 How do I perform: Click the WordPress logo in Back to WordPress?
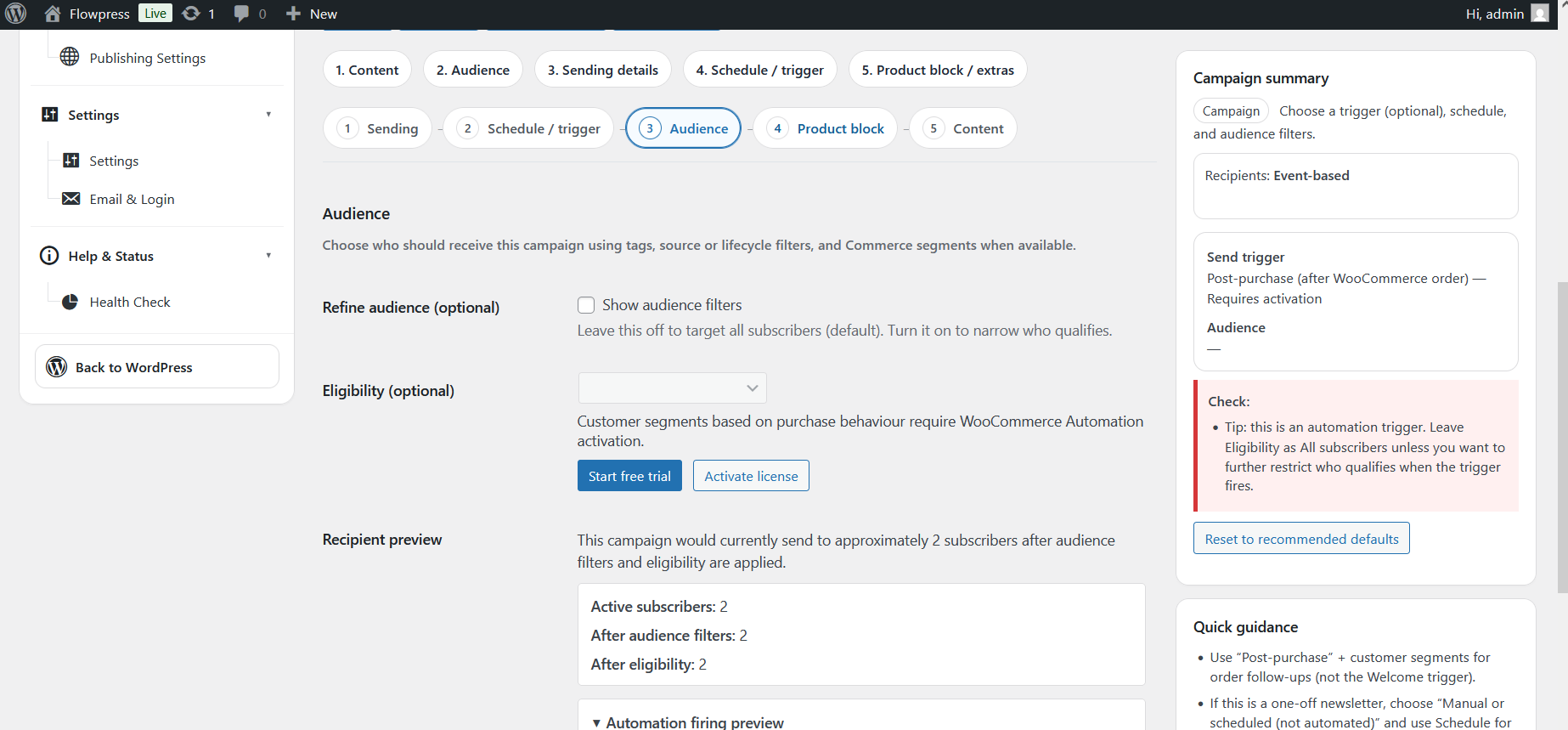(x=57, y=366)
